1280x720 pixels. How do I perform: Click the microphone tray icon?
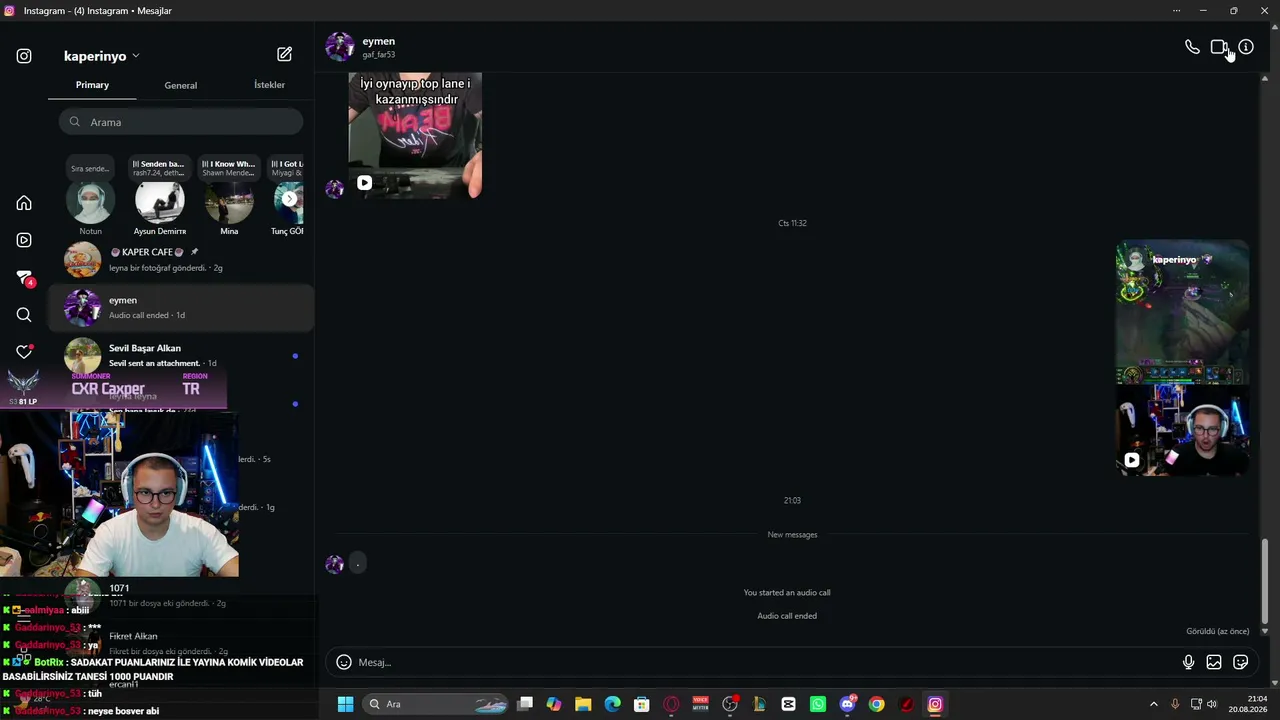[1175, 704]
